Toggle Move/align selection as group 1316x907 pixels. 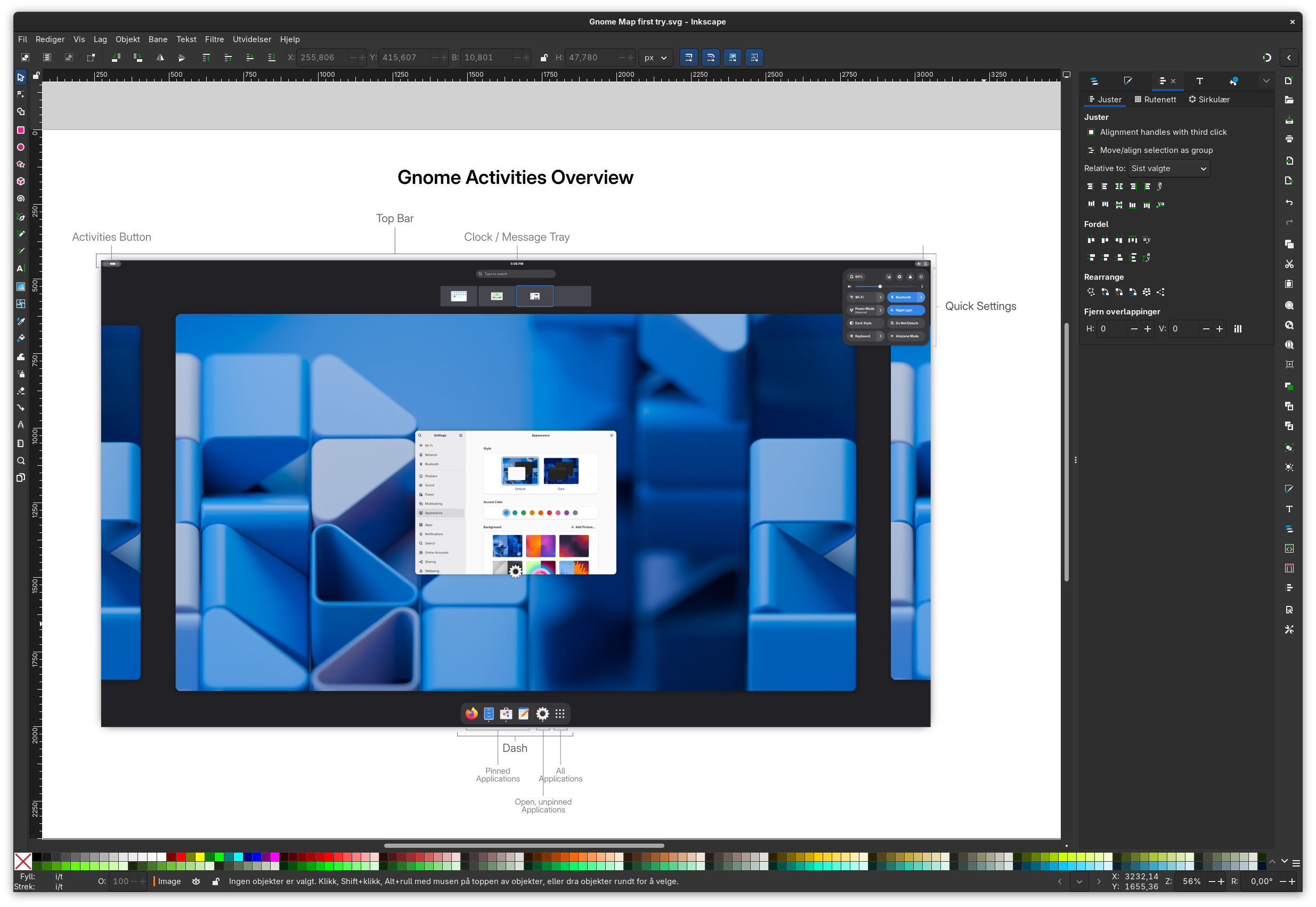coord(1091,150)
